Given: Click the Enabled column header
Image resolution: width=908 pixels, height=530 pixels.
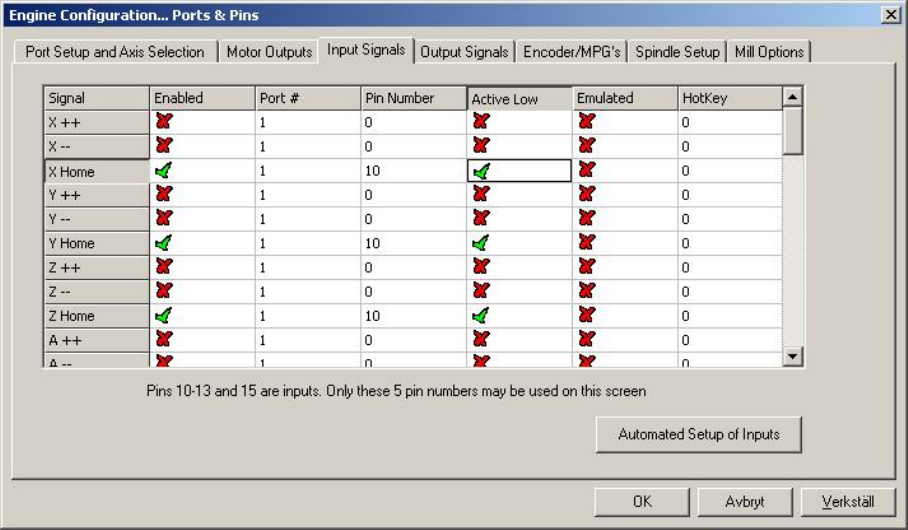Looking at the screenshot, I should pos(202,98).
